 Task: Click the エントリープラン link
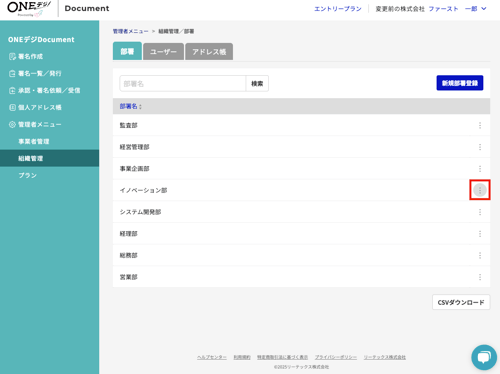coord(338,9)
